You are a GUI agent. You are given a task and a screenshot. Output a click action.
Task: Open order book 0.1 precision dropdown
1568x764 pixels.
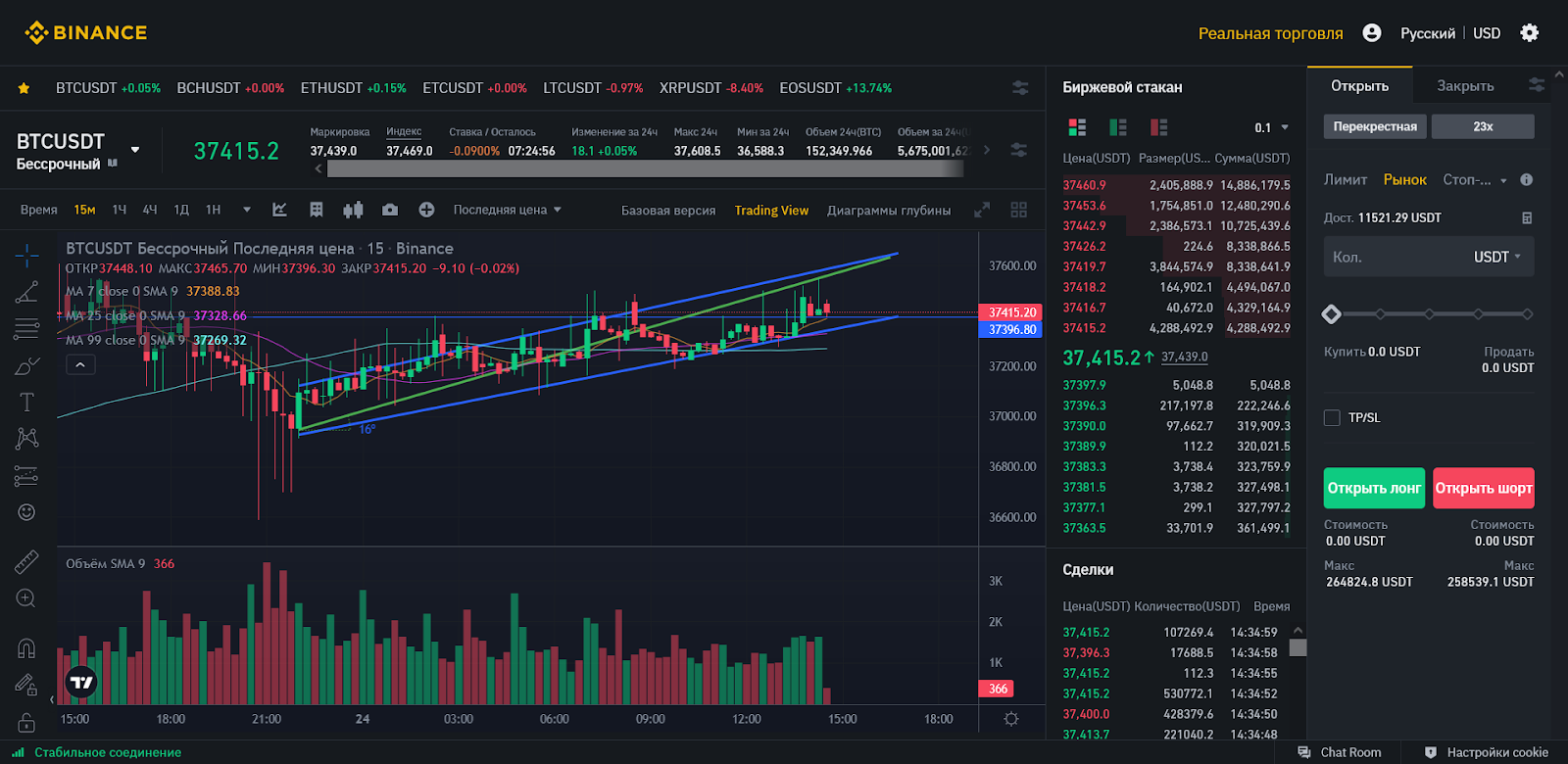[1272, 127]
